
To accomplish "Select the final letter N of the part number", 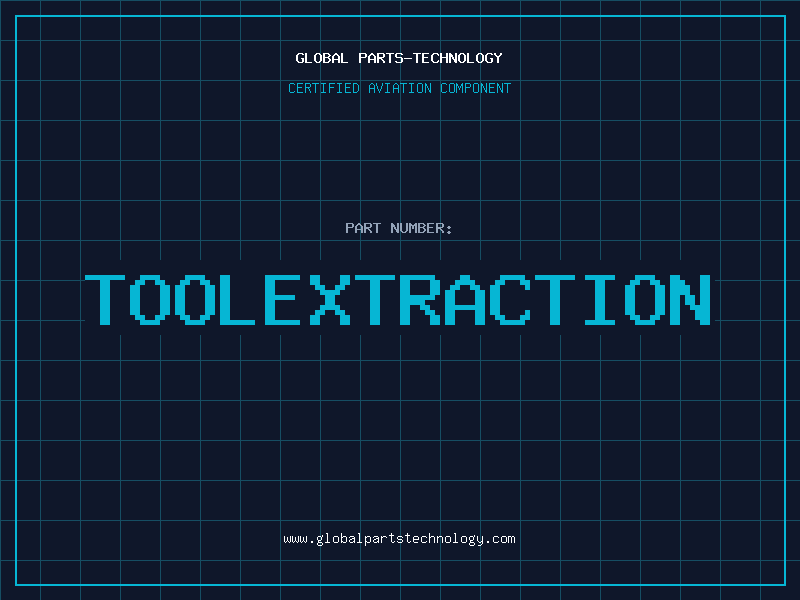I will [x=690, y=299].
